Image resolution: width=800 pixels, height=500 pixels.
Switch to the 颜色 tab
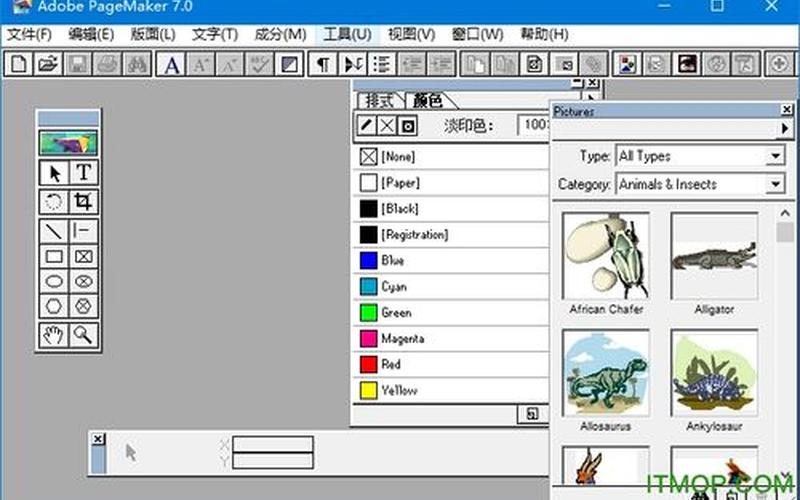[x=428, y=101]
